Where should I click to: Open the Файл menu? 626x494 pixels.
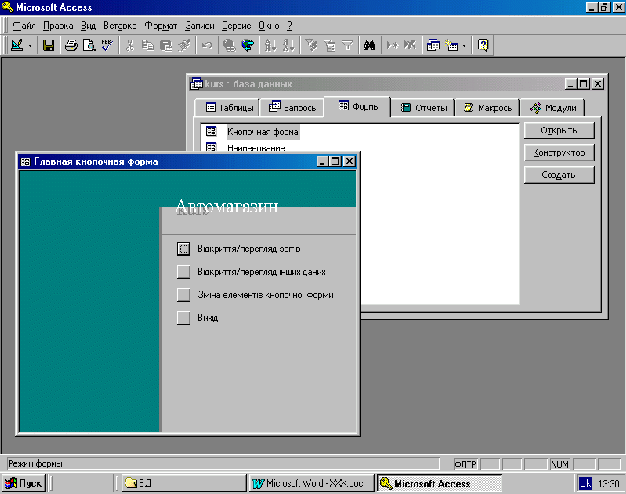(x=24, y=26)
